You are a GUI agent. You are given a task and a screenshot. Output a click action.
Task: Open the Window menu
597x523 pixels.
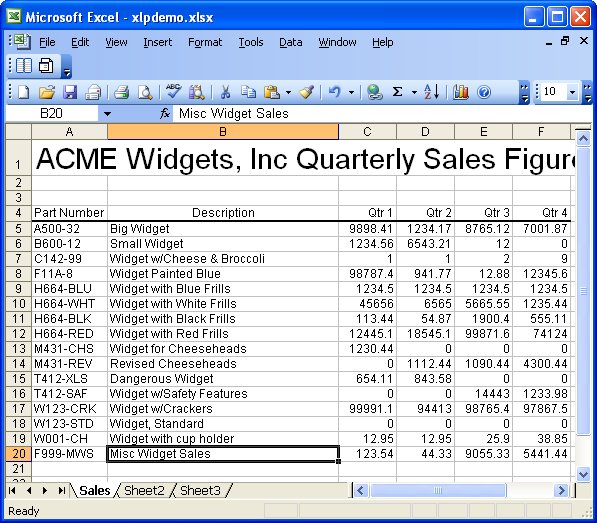[x=337, y=42]
